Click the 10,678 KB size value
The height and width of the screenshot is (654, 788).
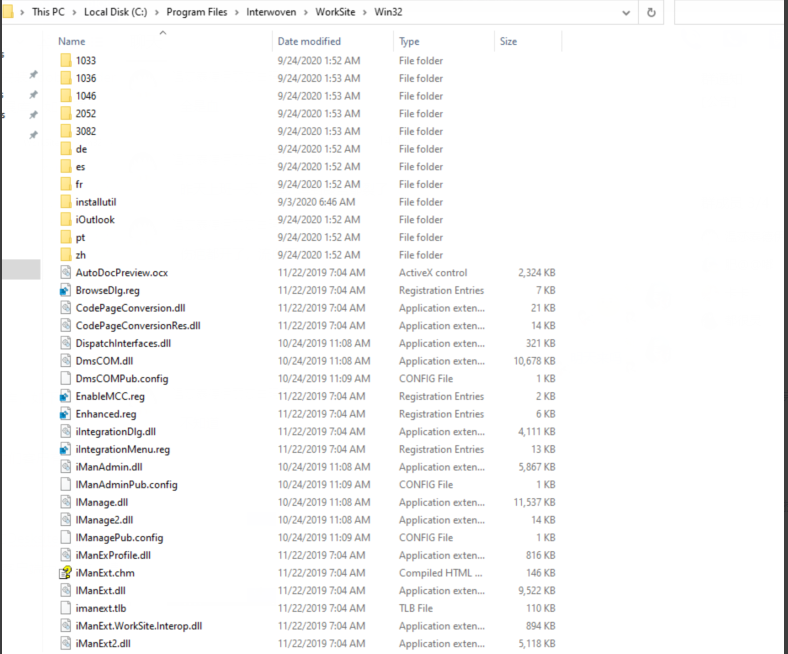tap(534, 360)
